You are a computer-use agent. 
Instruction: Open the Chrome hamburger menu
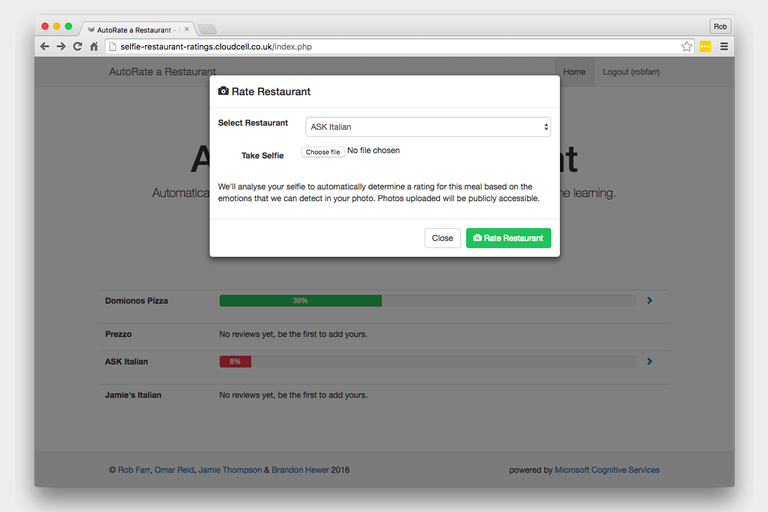[724, 47]
